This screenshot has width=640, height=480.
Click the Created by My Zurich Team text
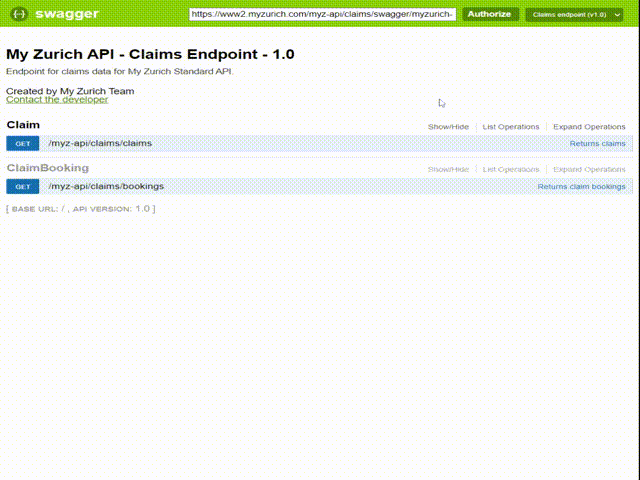[x=70, y=91]
